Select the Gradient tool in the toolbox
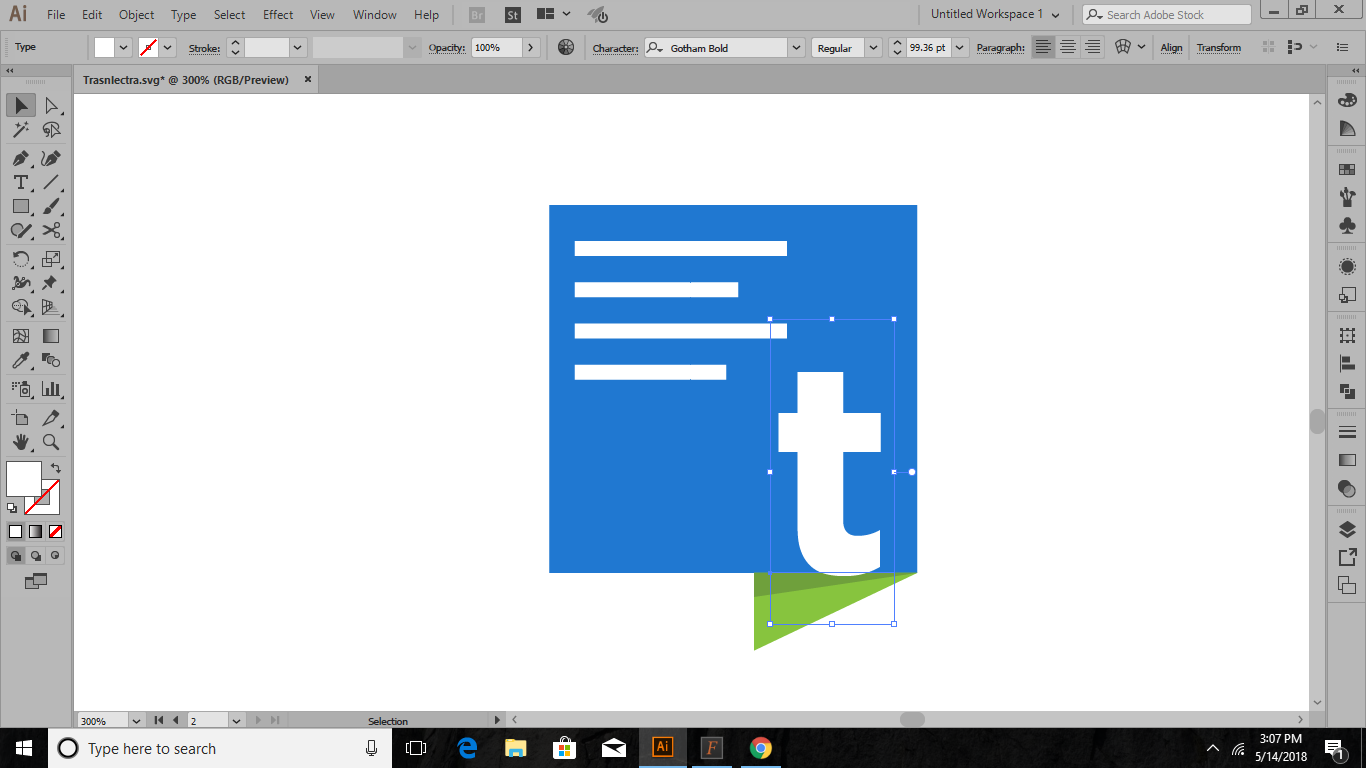This screenshot has height=768, width=1366. (x=51, y=336)
